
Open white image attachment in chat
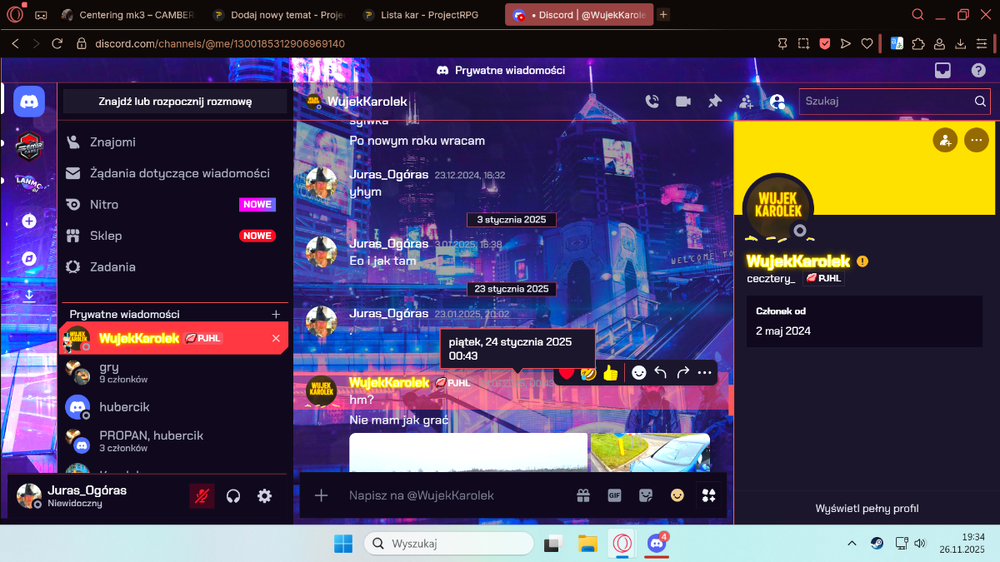(468, 452)
